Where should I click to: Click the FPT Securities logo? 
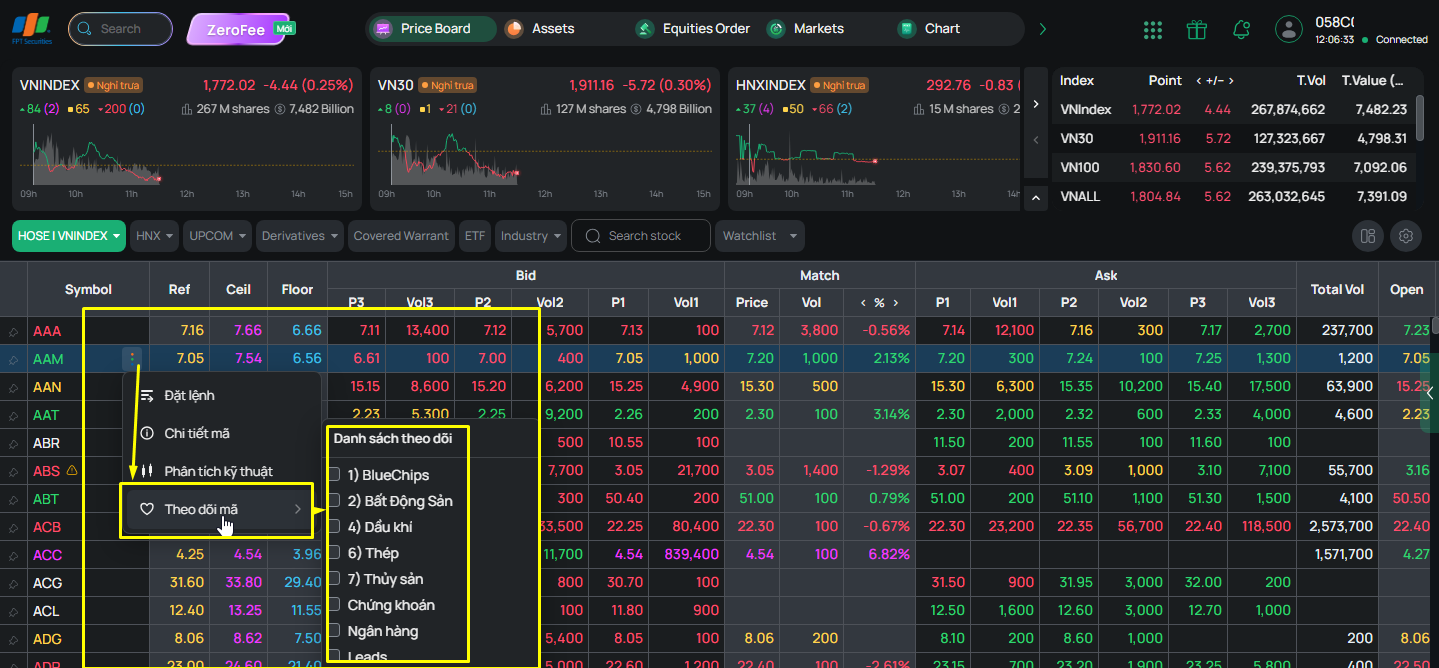pyautogui.click(x=32, y=29)
